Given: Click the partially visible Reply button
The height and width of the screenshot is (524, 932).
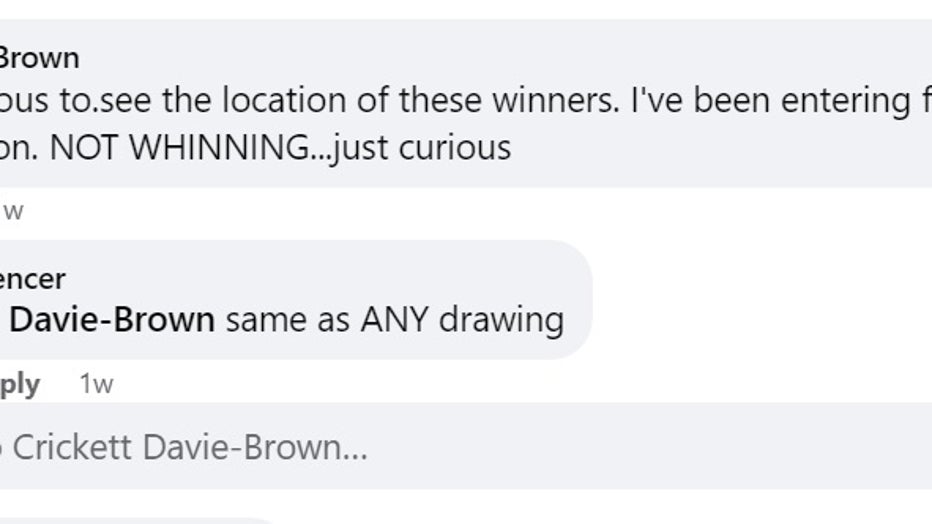Looking at the screenshot, I should 20,384.
